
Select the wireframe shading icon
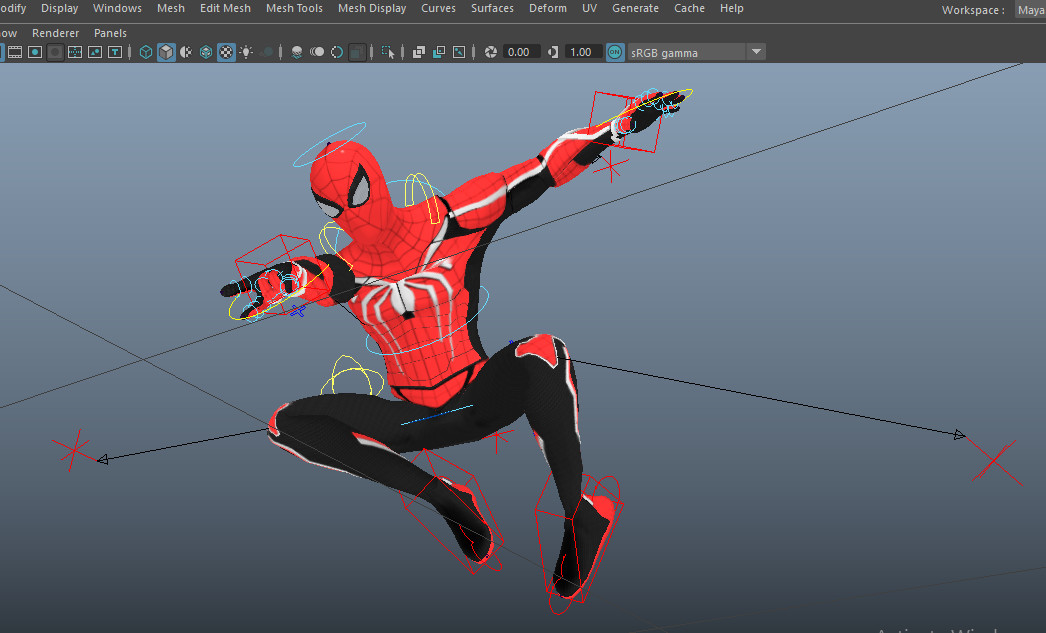[145, 51]
